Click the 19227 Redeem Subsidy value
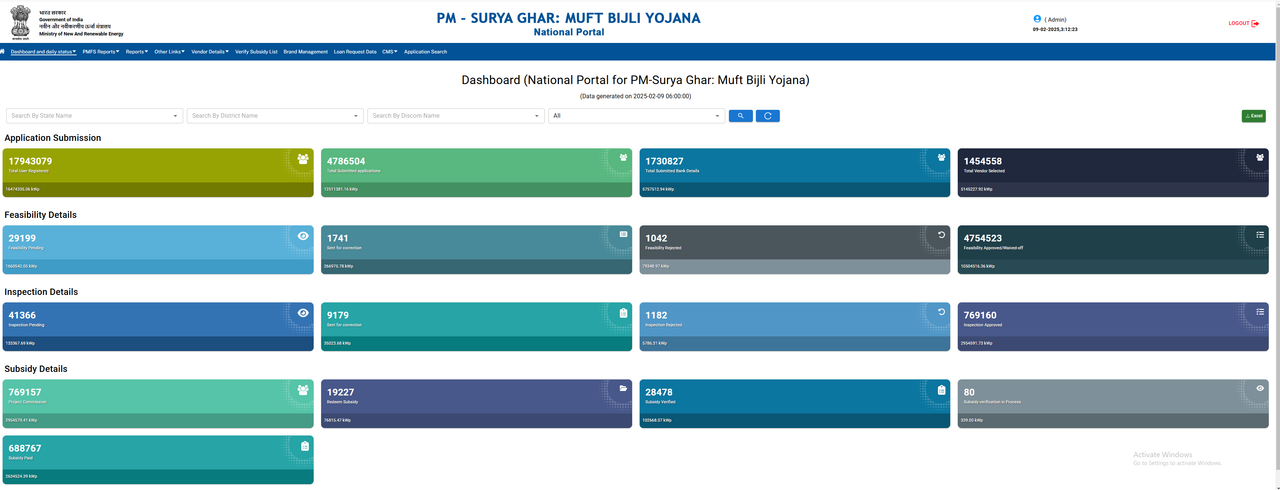 [x=341, y=392]
